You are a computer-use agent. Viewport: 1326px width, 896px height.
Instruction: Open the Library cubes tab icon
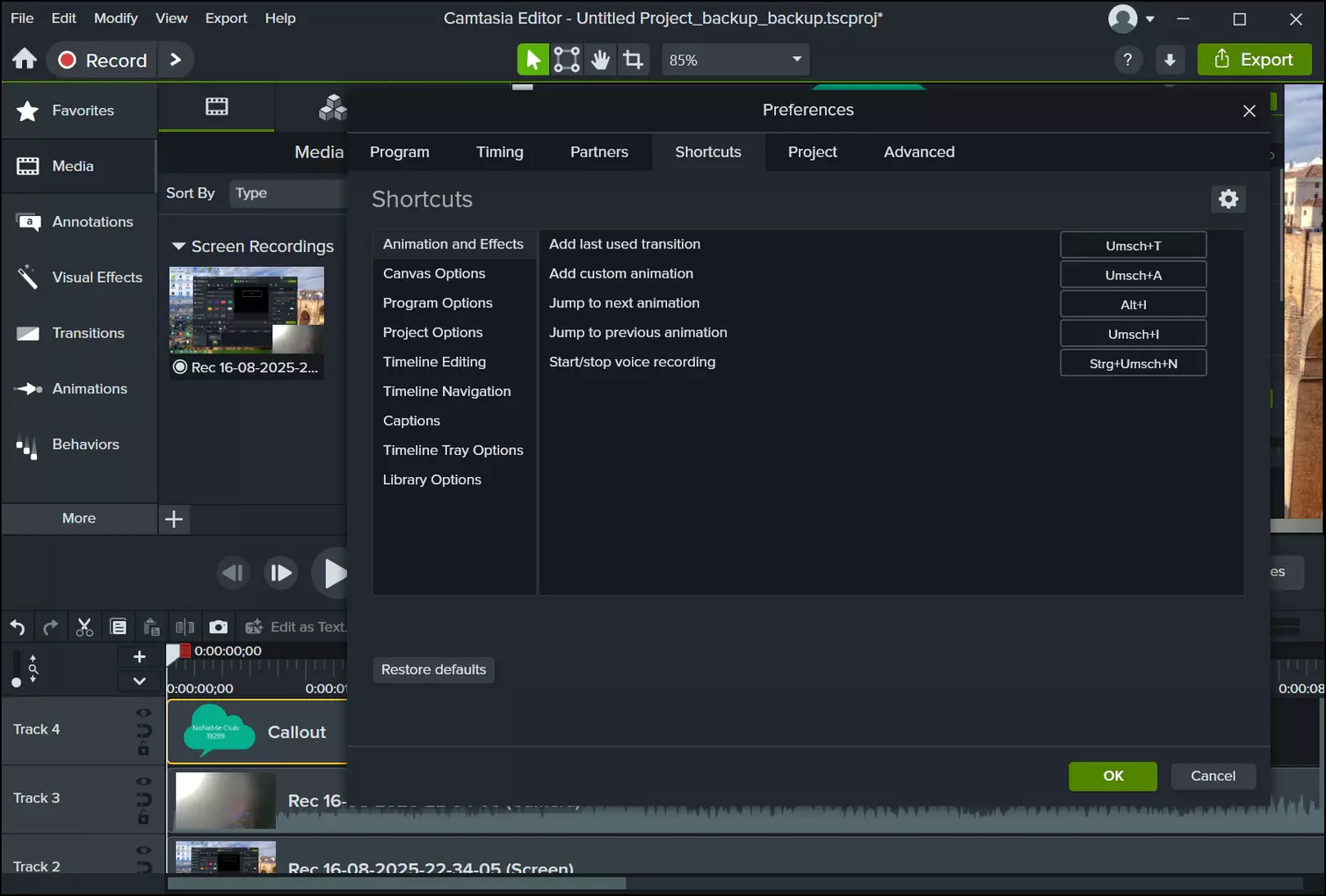coord(332,107)
